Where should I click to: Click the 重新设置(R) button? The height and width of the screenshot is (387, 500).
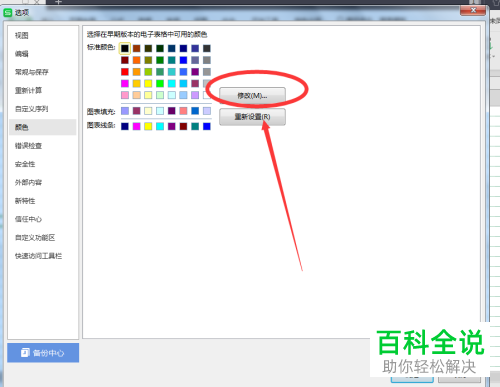click(252, 117)
